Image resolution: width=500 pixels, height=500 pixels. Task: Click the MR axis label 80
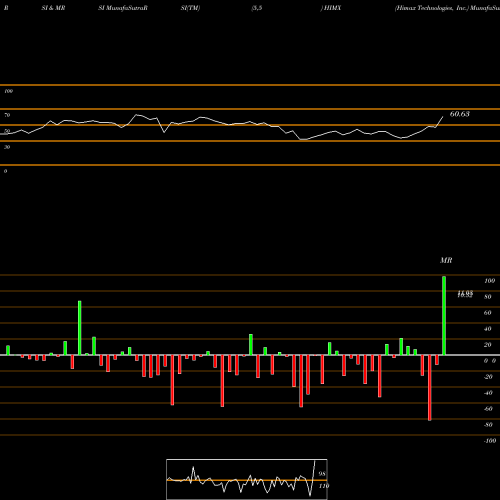[488, 297]
